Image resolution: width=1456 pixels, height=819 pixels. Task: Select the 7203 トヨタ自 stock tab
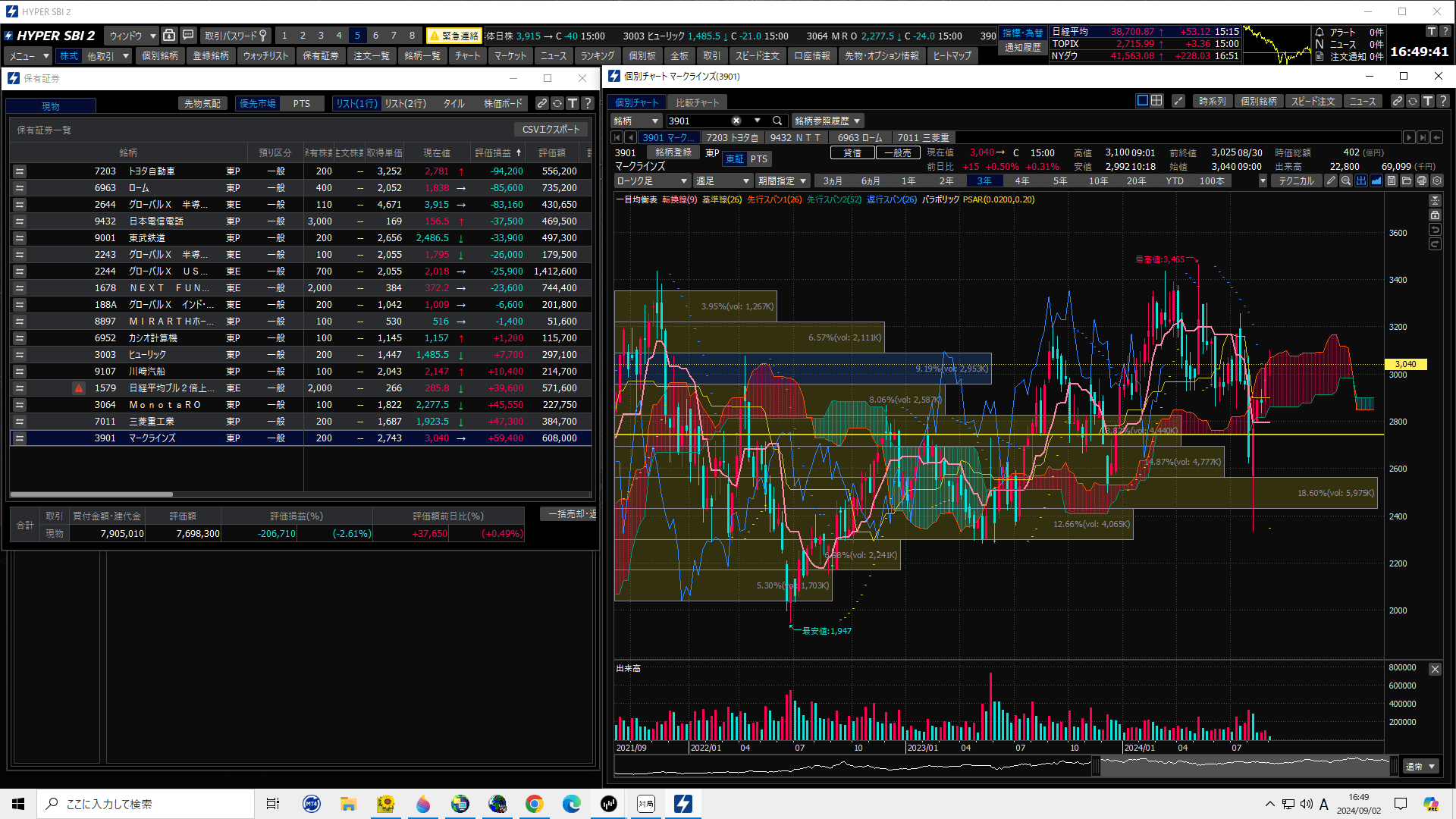(x=732, y=137)
